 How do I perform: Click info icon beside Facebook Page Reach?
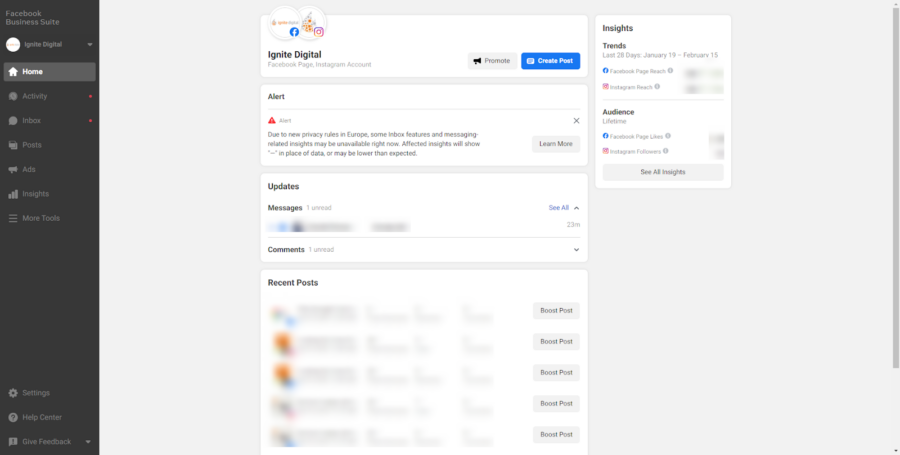(670, 71)
